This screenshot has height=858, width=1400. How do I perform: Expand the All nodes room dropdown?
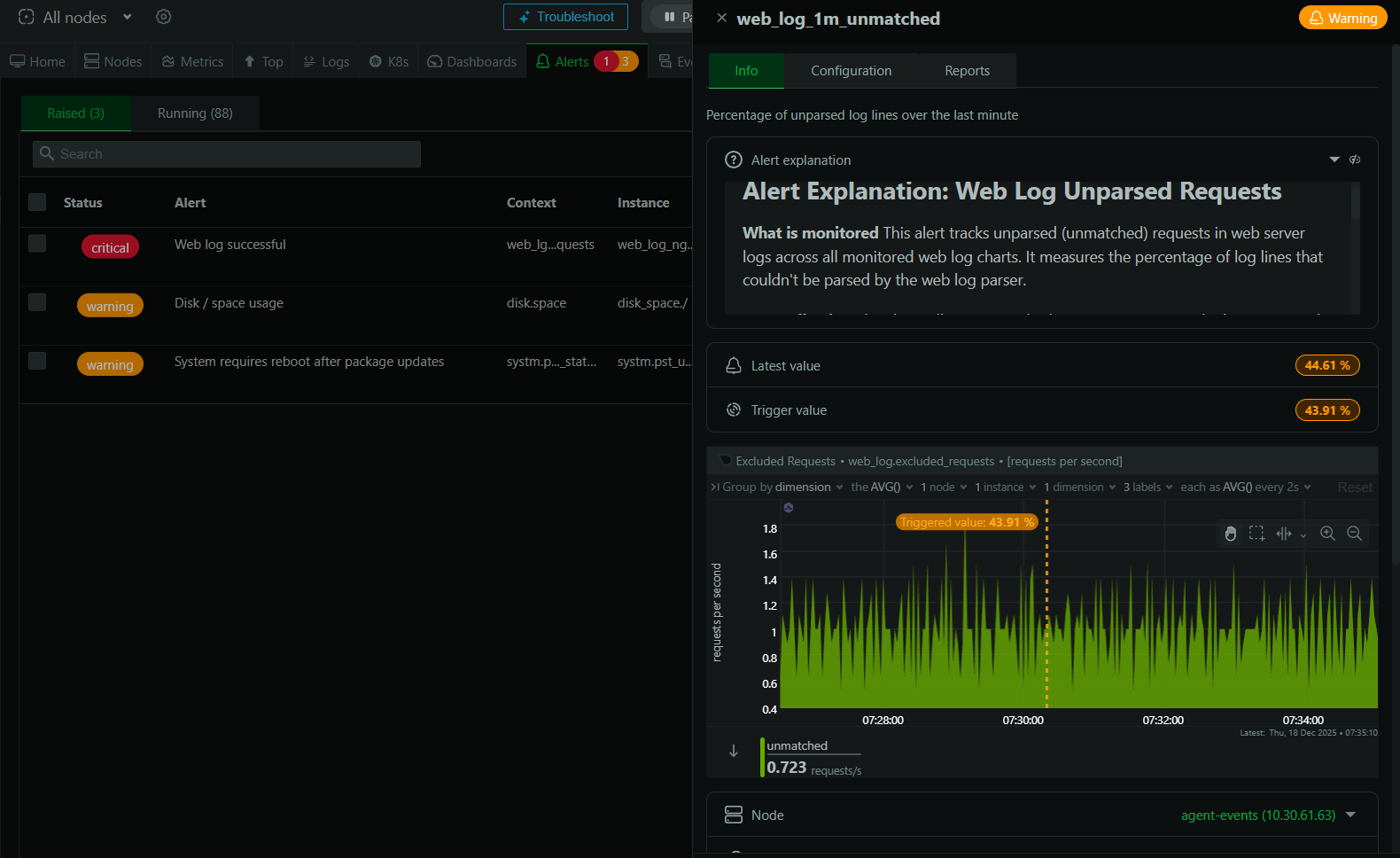pos(128,17)
